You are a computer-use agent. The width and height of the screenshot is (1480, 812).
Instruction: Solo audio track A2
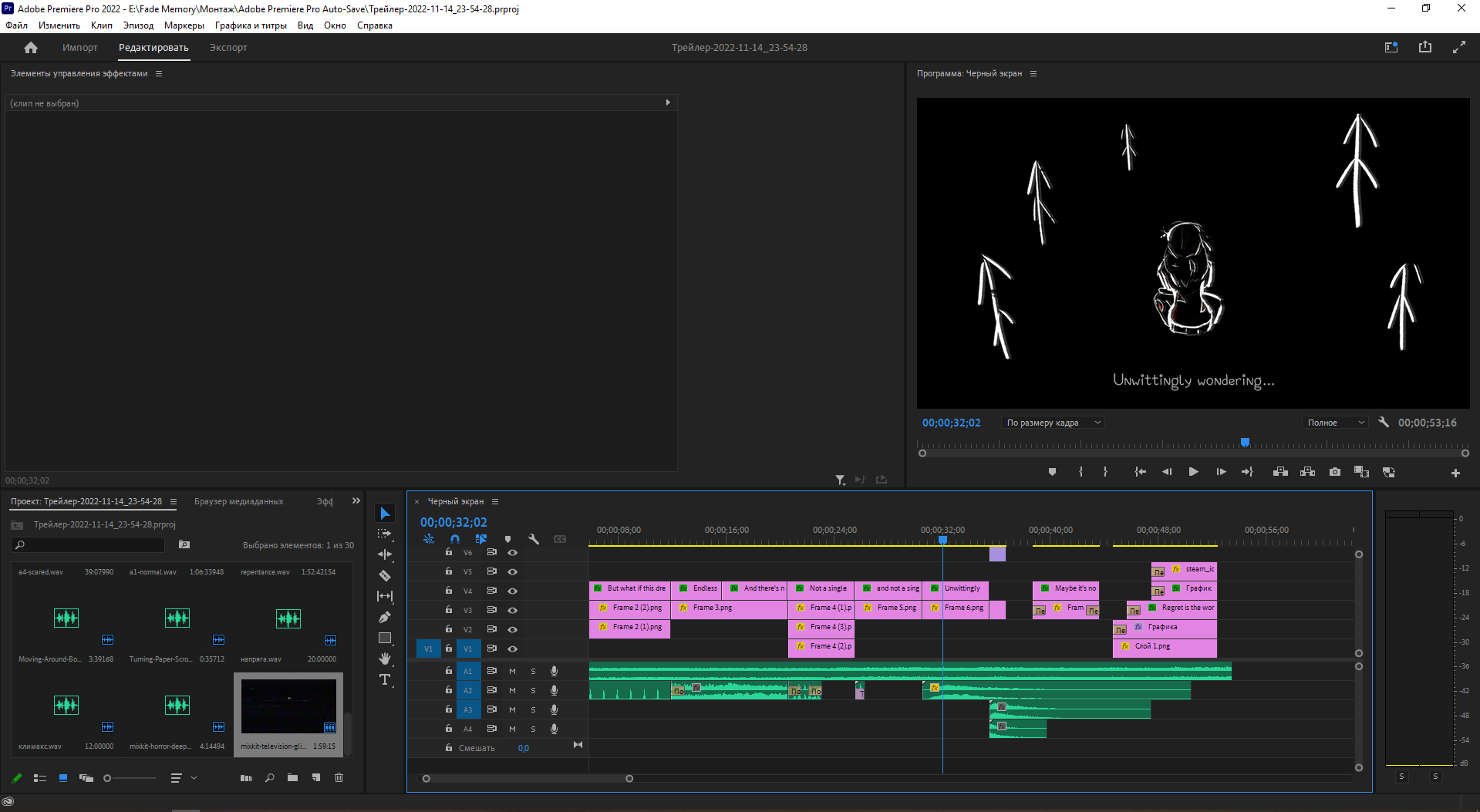click(533, 691)
